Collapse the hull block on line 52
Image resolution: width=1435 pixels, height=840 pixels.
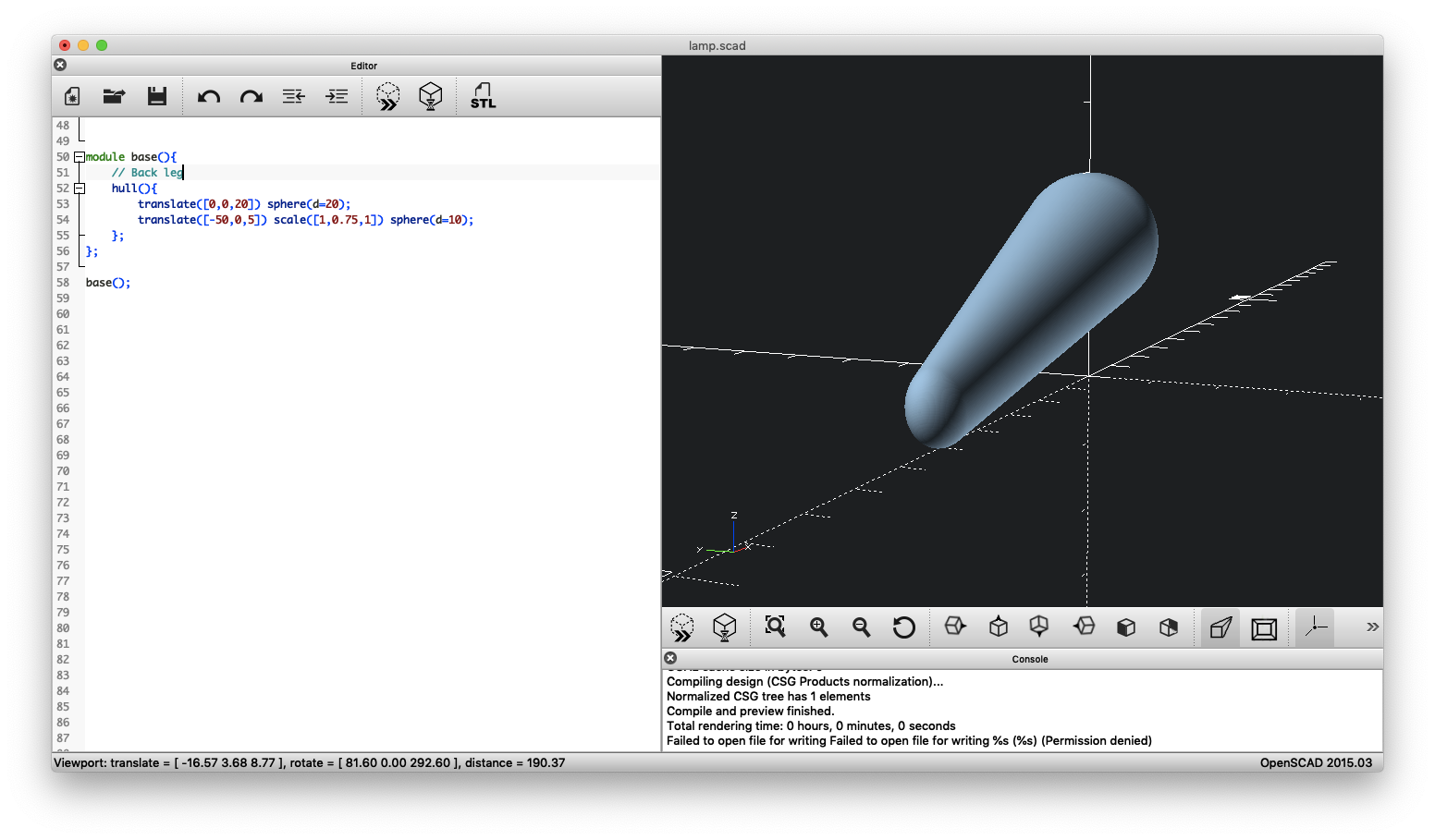pos(80,188)
